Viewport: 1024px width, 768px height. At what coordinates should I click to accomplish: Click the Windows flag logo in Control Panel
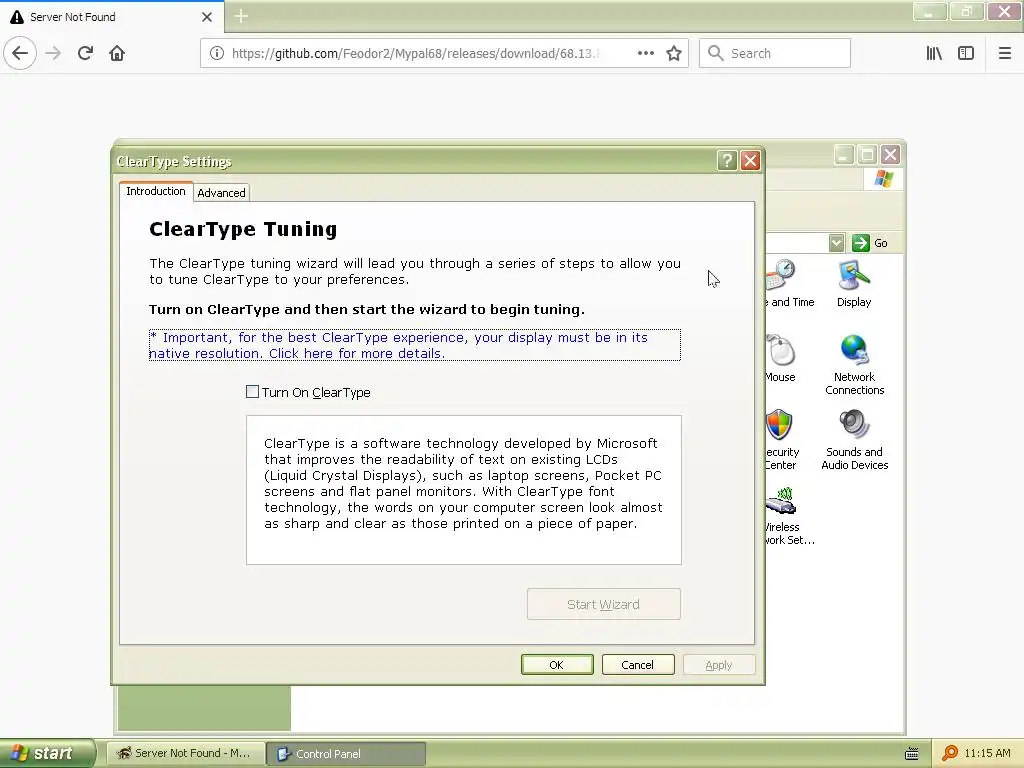point(884,178)
